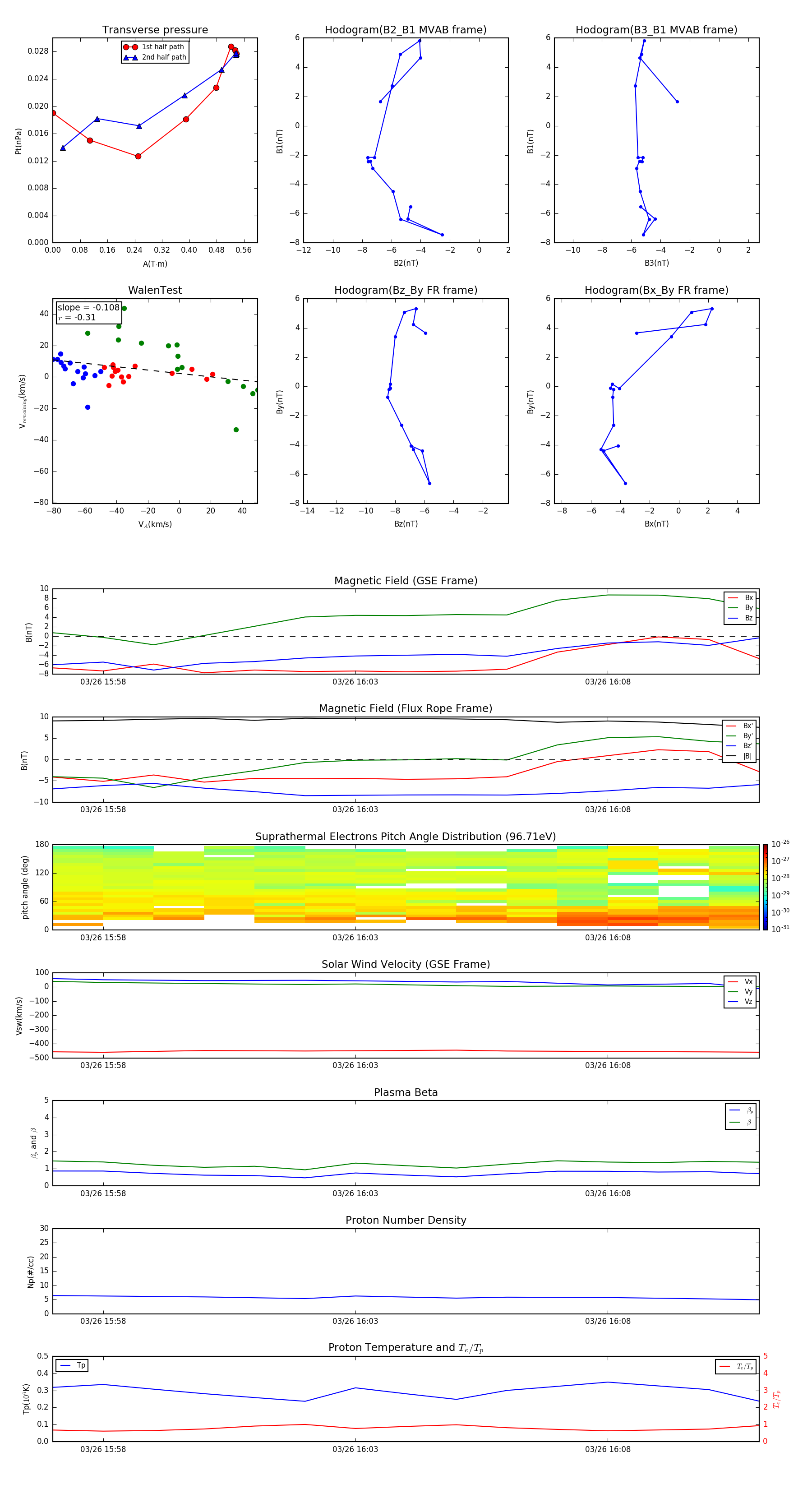812x1489 pixels.
Task: Click "03/26 16:08" tick under Solar Wind Velocity plot
Action: click(x=607, y=1065)
